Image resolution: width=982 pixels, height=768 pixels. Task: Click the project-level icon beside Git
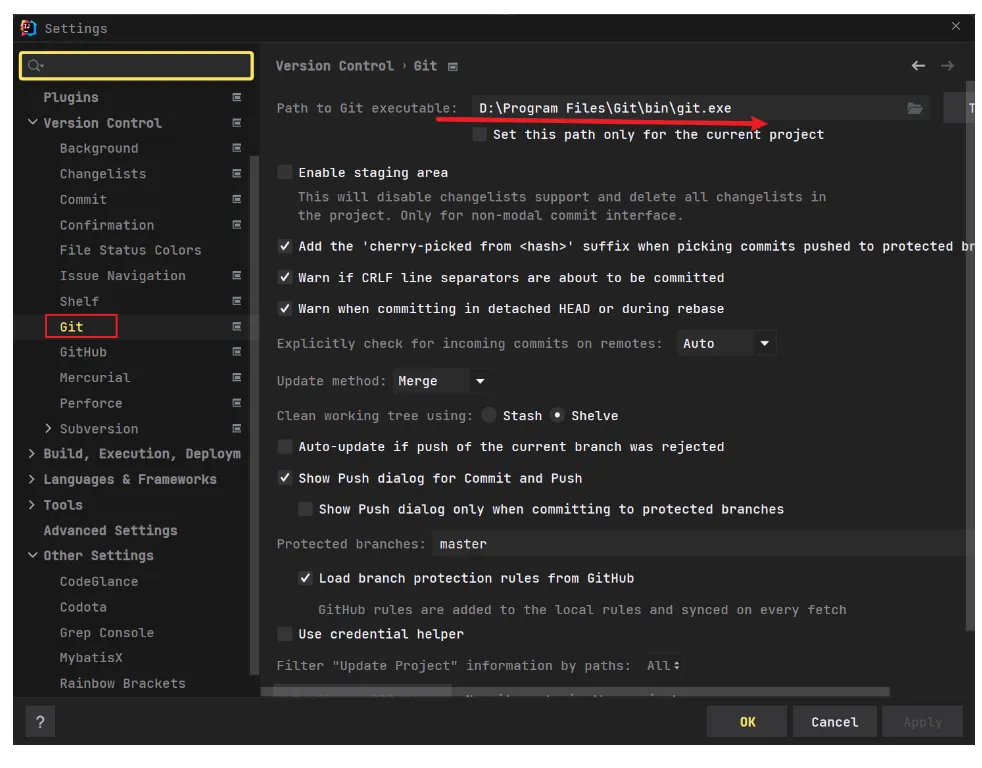click(x=237, y=326)
